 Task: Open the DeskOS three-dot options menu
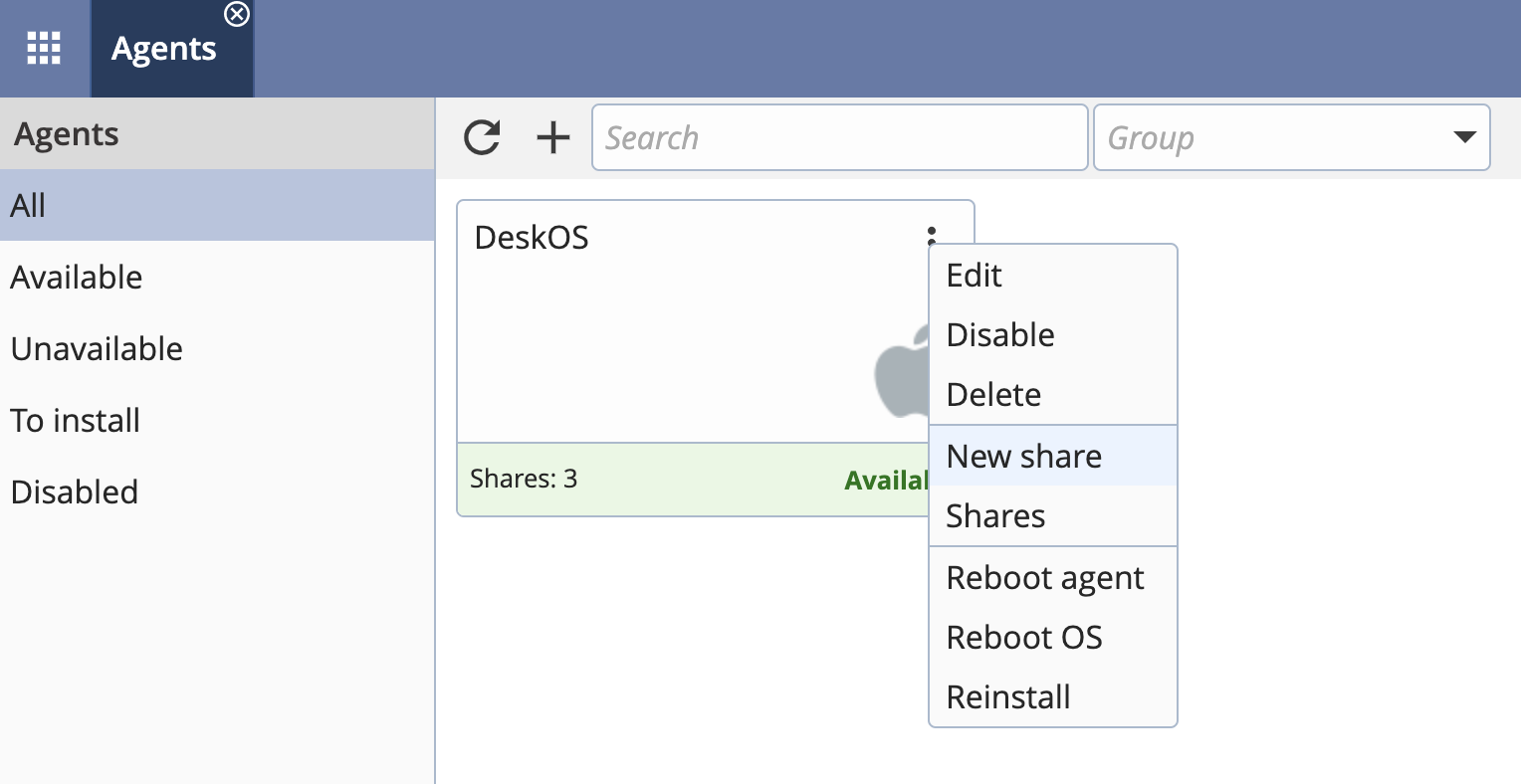(x=931, y=237)
